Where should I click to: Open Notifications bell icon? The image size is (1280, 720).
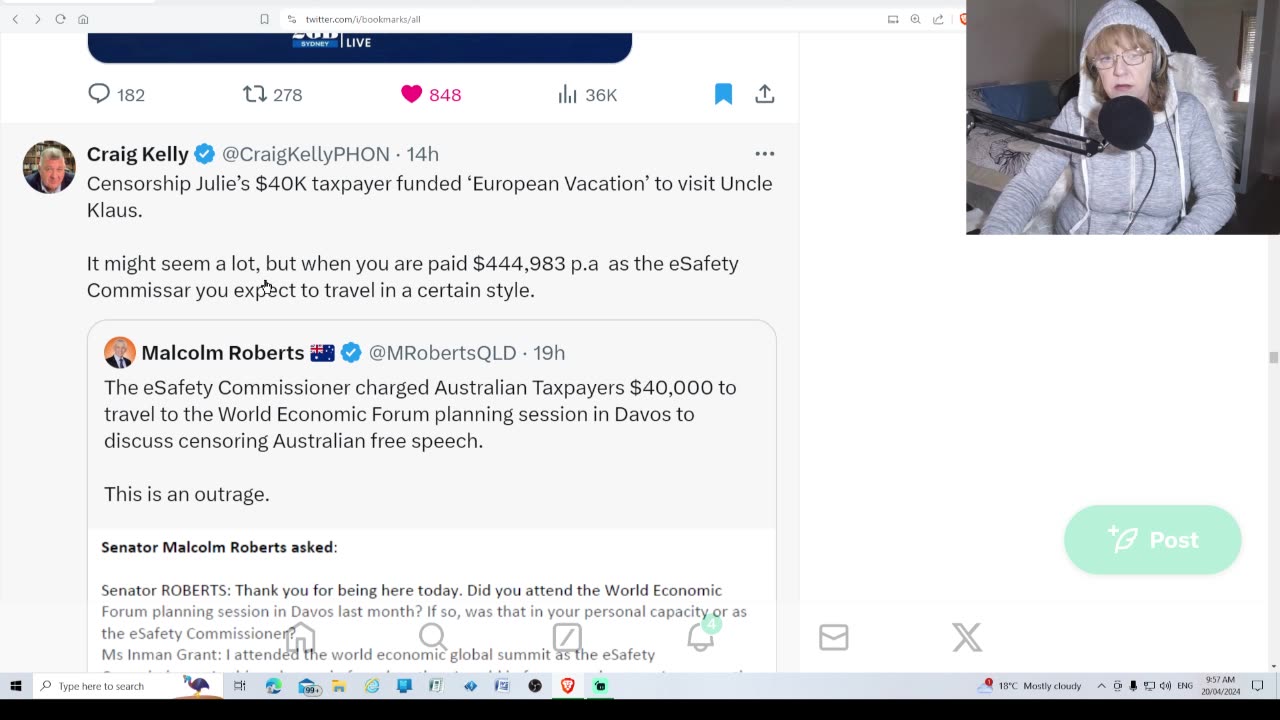[701, 635]
